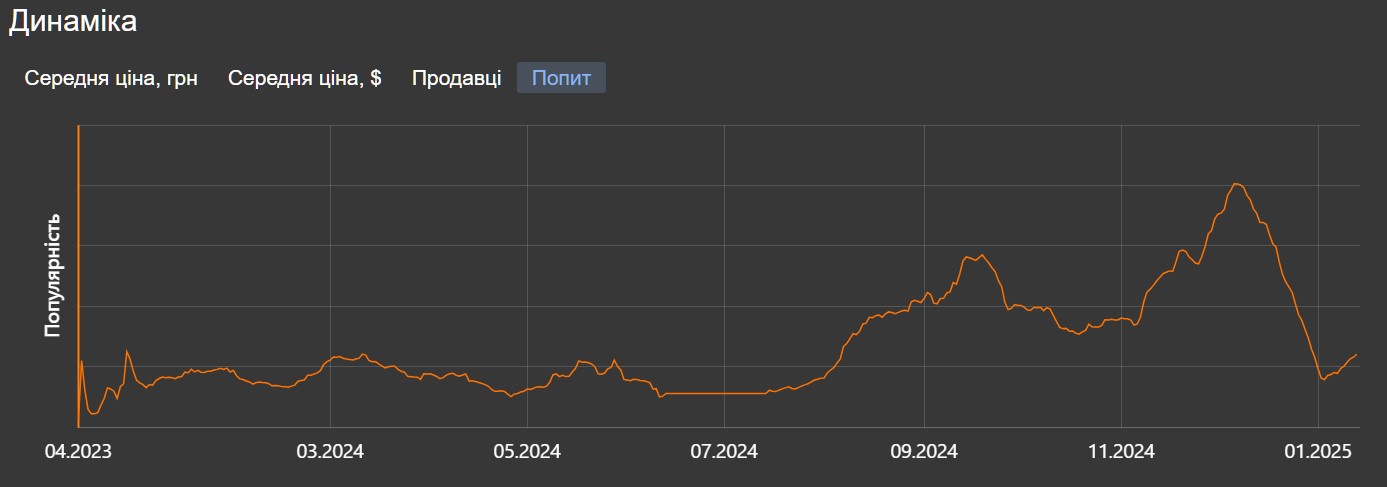Viewport: 1387px width, 487px height.
Task: Pick the 07.2024 date label
Action: [x=725, y=452]
